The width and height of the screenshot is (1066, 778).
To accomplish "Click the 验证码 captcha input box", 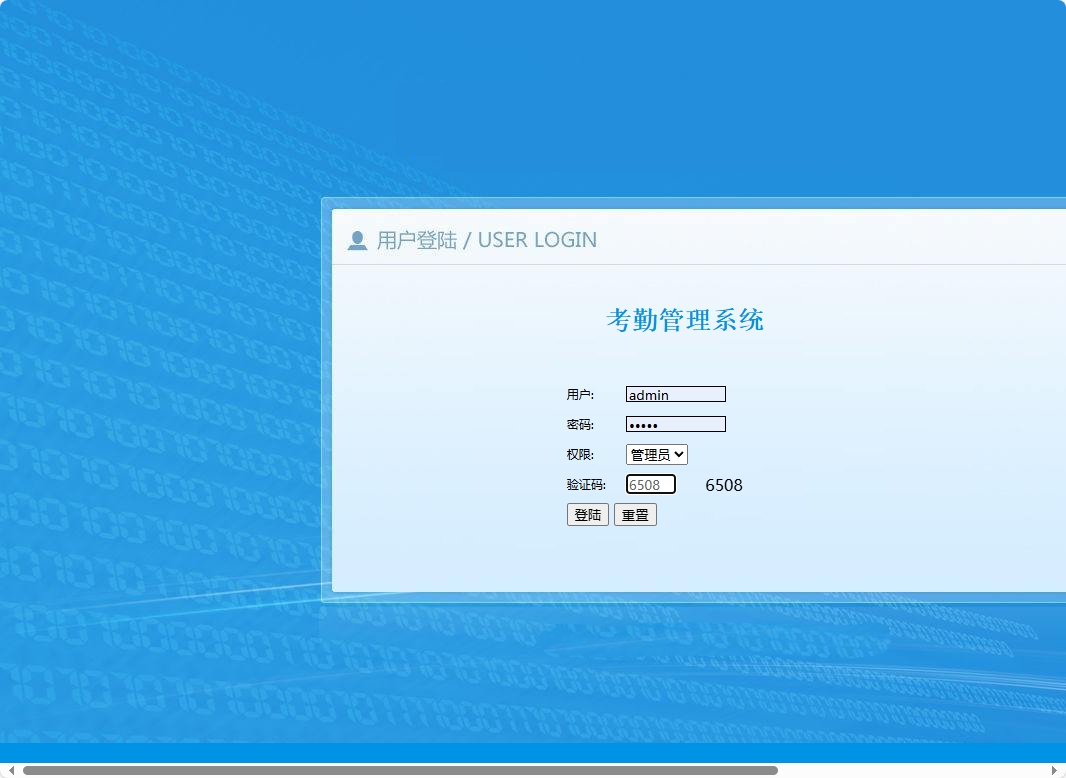I will [x=650, y=484].
